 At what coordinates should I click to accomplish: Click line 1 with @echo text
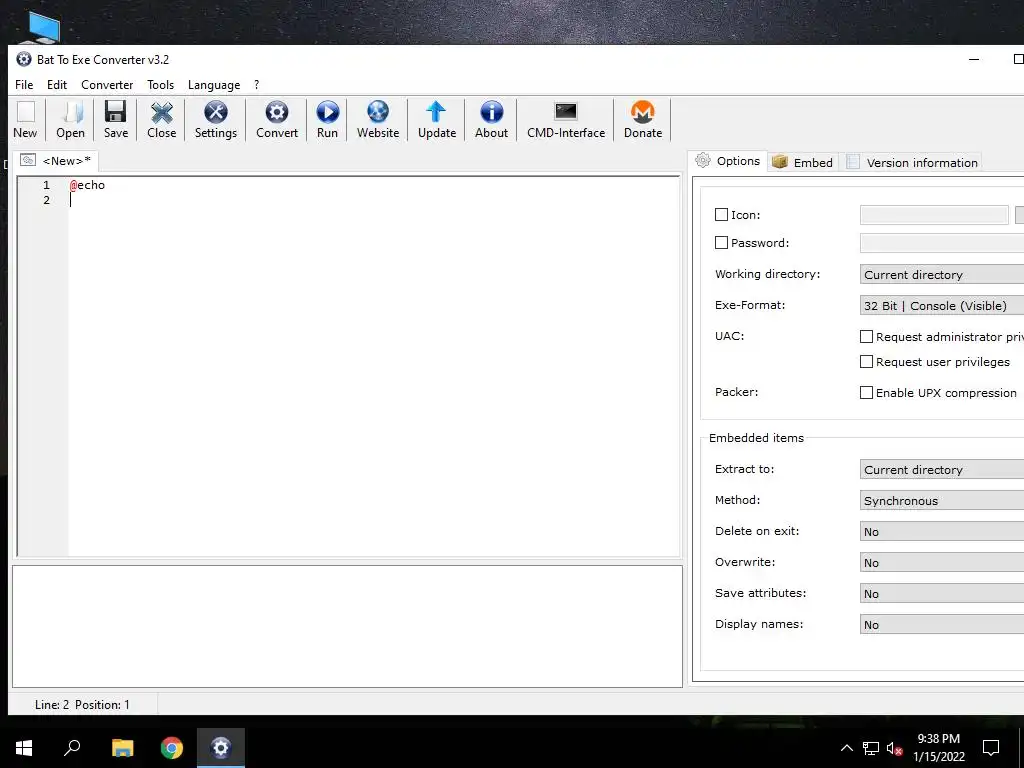[x=88, y=185]
